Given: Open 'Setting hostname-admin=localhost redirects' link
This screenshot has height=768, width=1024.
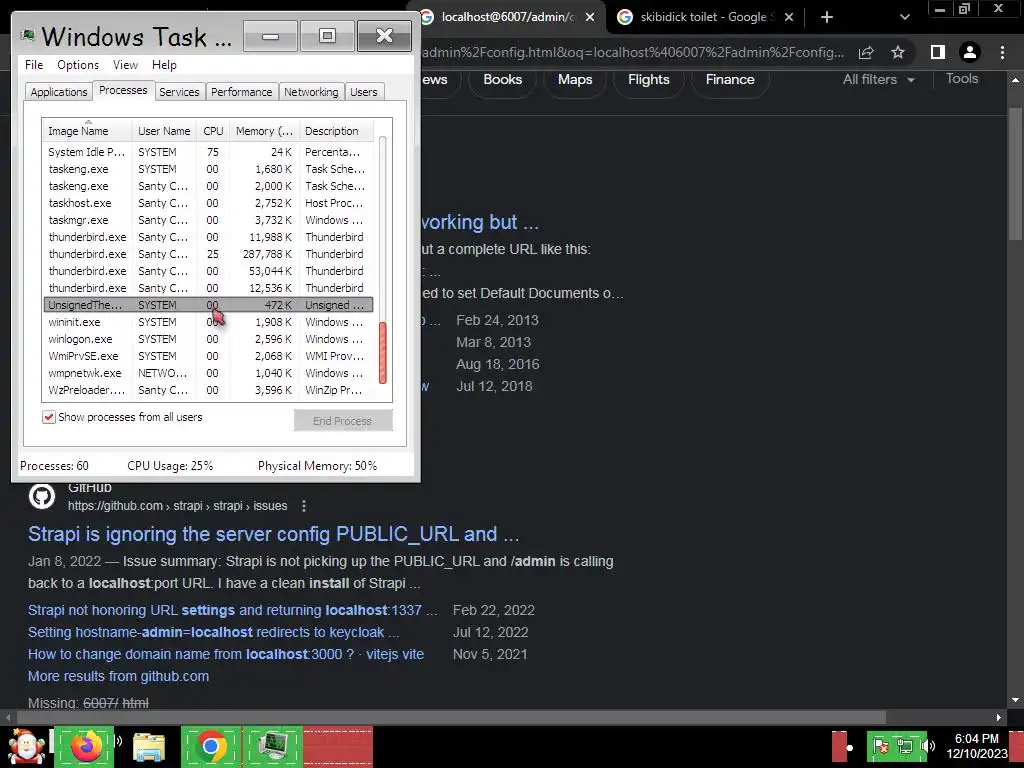Looking at the screenshot, I should [x=214, y=632].
